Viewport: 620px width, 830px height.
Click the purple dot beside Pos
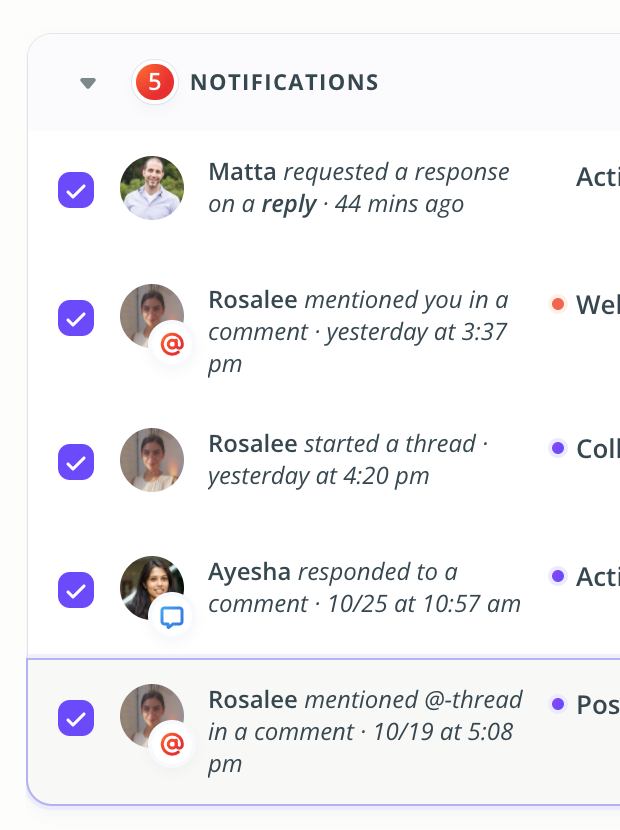point(558,704)
